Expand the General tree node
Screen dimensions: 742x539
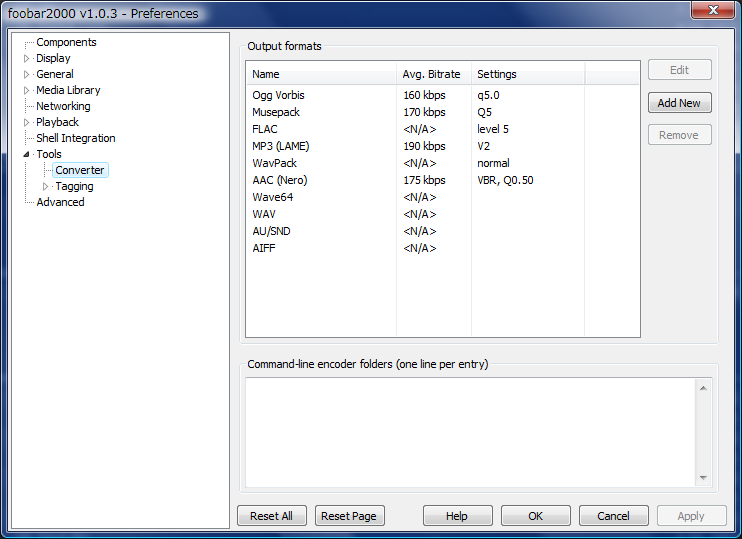click(x=26, y=74)
